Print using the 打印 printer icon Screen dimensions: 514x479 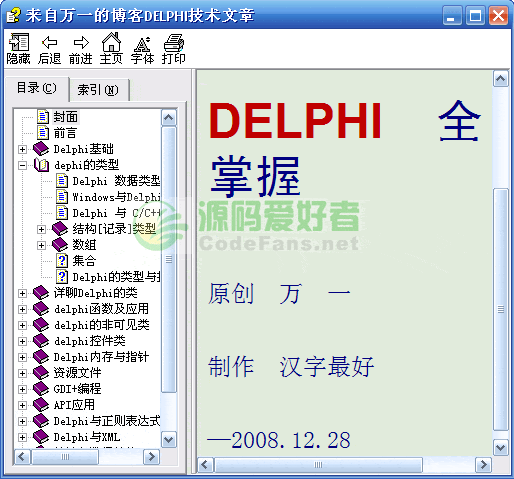click(173, 43)
